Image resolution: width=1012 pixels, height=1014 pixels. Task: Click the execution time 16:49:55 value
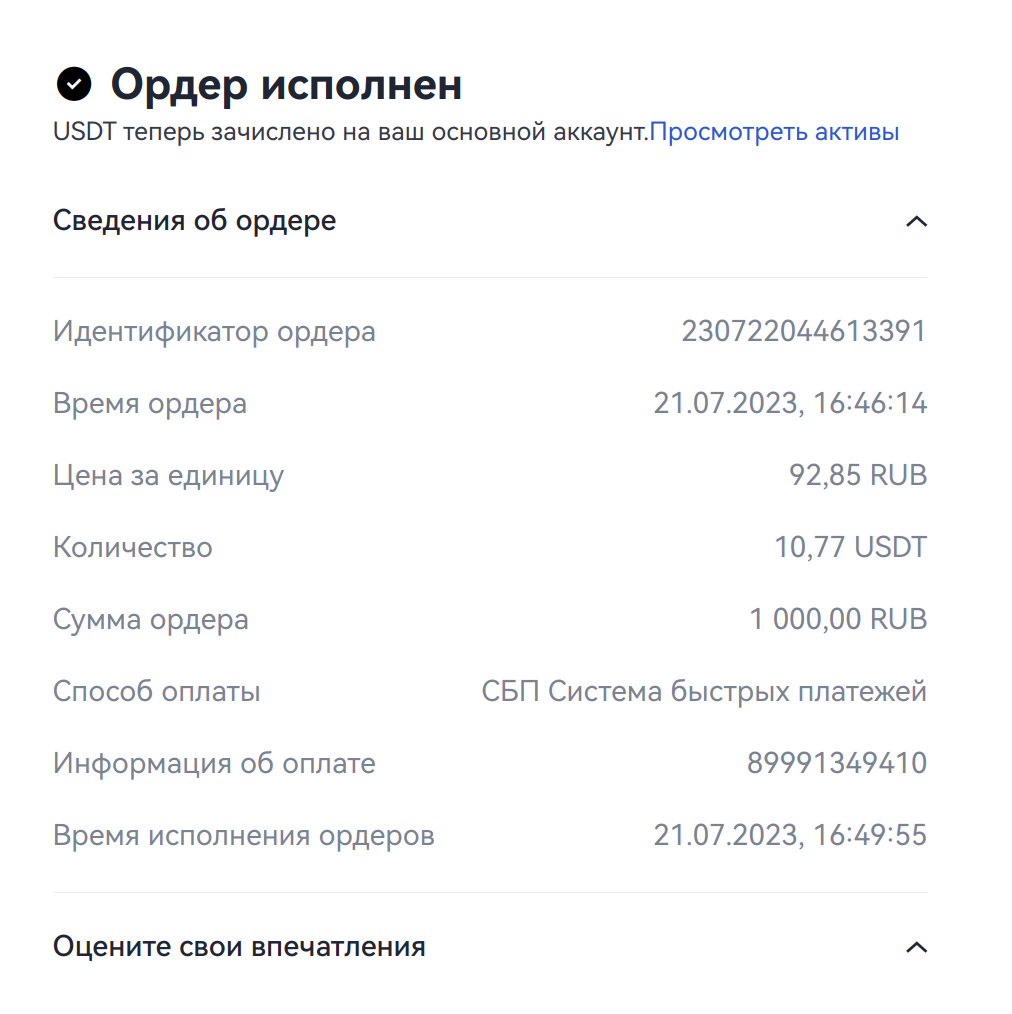click(790, 835)
